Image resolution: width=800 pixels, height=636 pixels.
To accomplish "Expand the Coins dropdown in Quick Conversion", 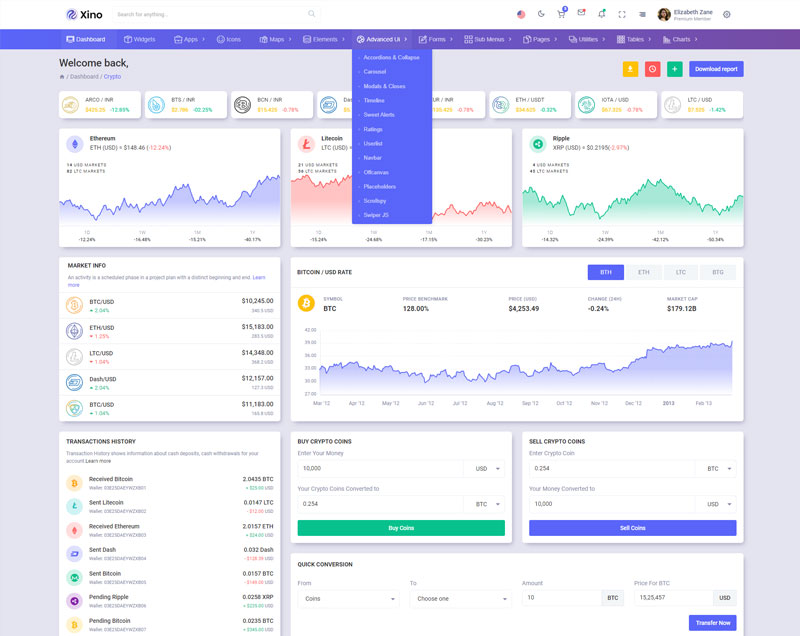I will [348, 599].
